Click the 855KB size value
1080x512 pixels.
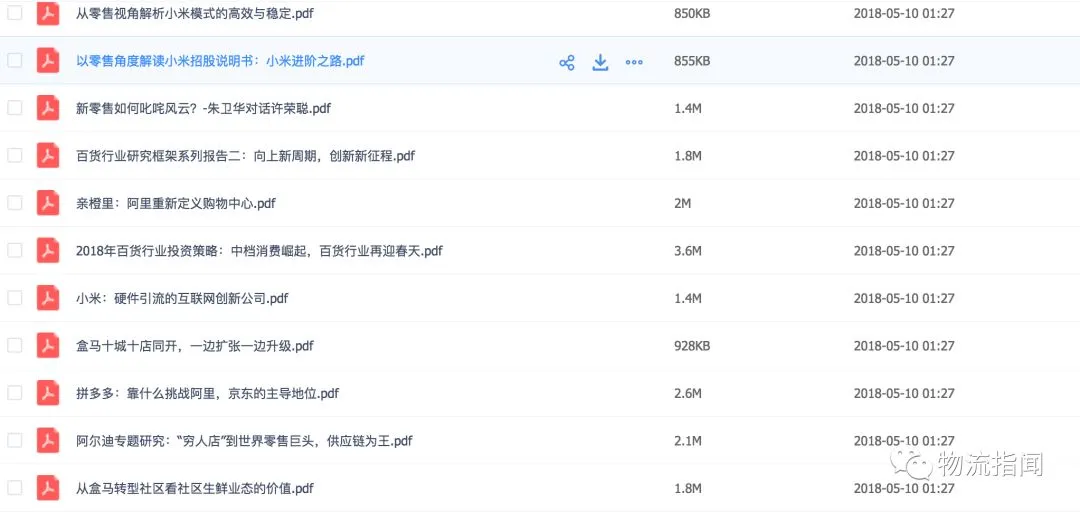tap(692, 61)
